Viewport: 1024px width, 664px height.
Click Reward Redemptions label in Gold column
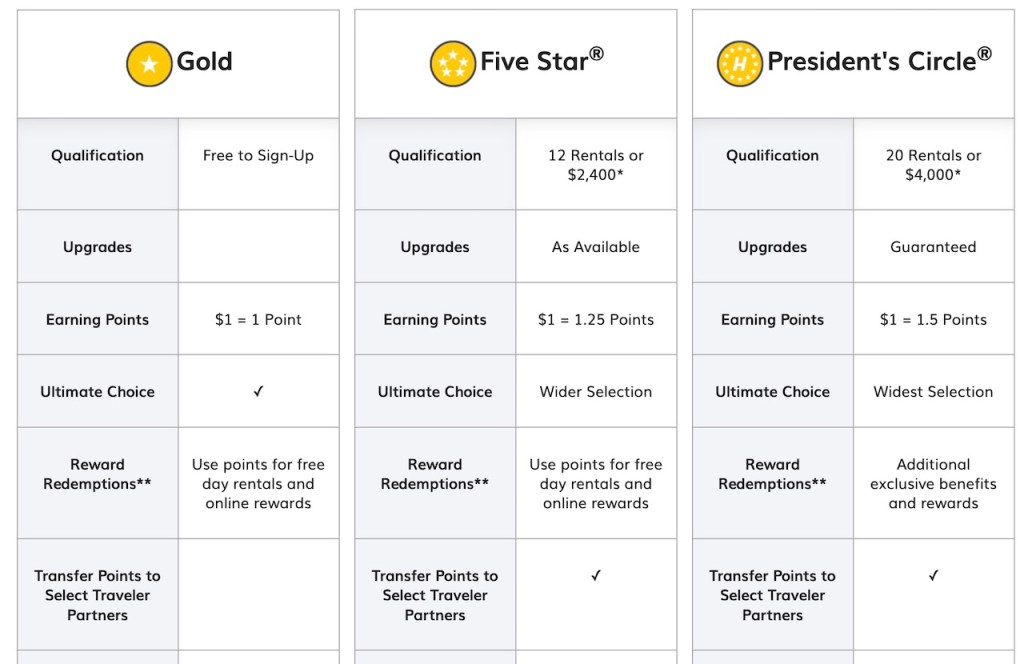97,474
